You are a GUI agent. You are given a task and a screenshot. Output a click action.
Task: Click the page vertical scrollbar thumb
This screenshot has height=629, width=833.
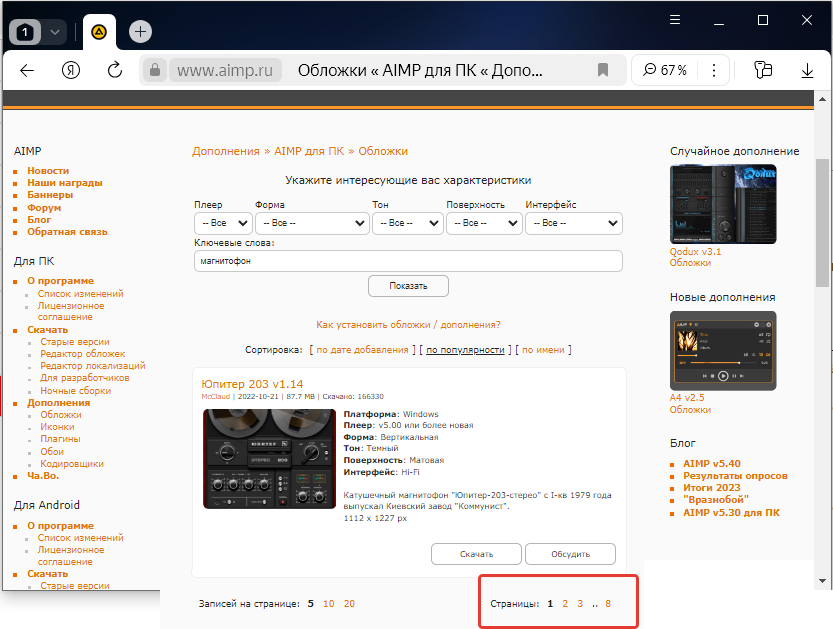tap(822, 223)
